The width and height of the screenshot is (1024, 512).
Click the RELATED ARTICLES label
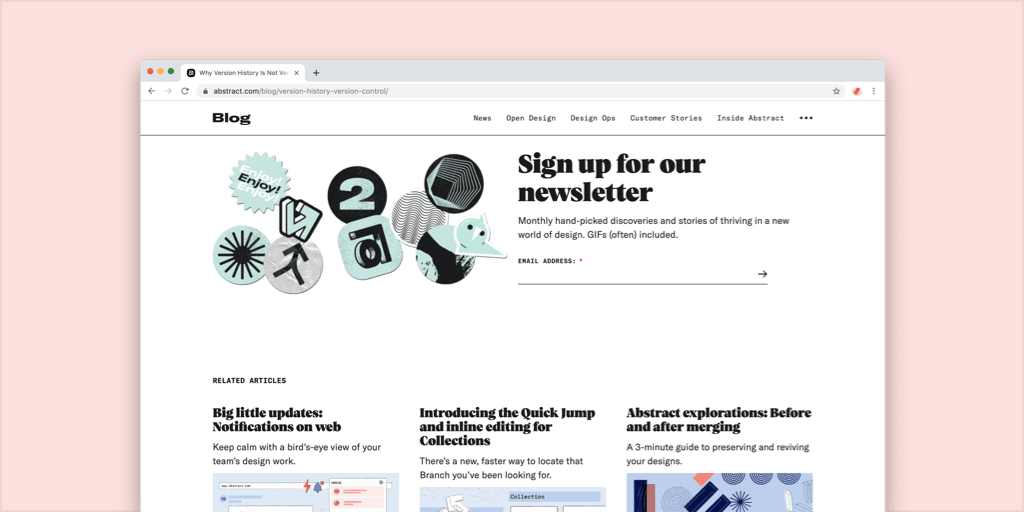point(249,381)
